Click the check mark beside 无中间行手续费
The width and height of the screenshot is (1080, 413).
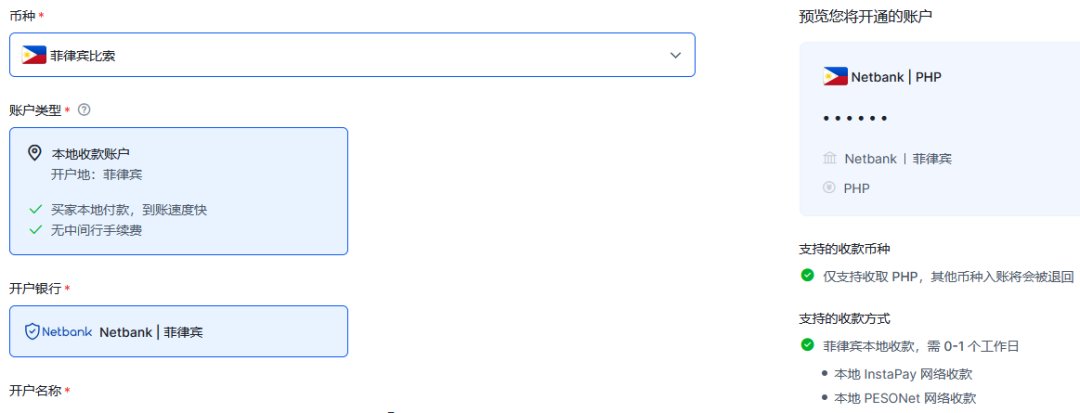[x=35, y=230]
